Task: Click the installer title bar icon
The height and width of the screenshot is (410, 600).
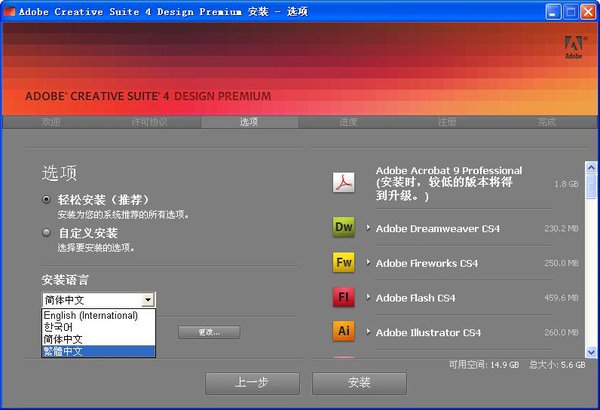Action: point(9,11)
